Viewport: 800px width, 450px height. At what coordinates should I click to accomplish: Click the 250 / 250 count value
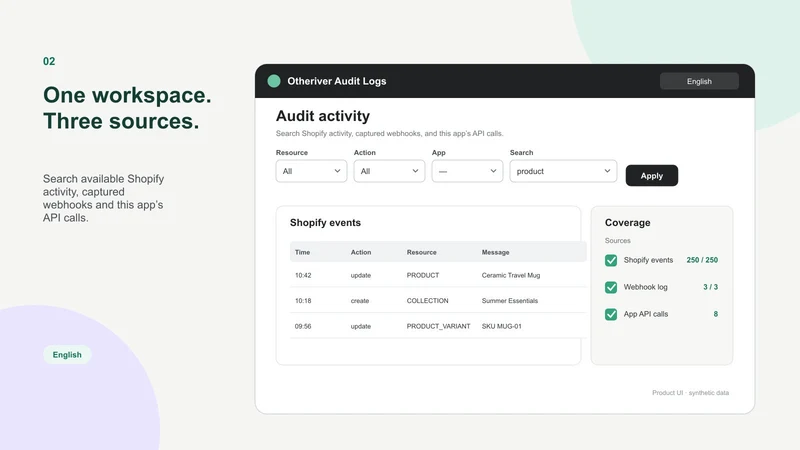(x=702, y=260)
